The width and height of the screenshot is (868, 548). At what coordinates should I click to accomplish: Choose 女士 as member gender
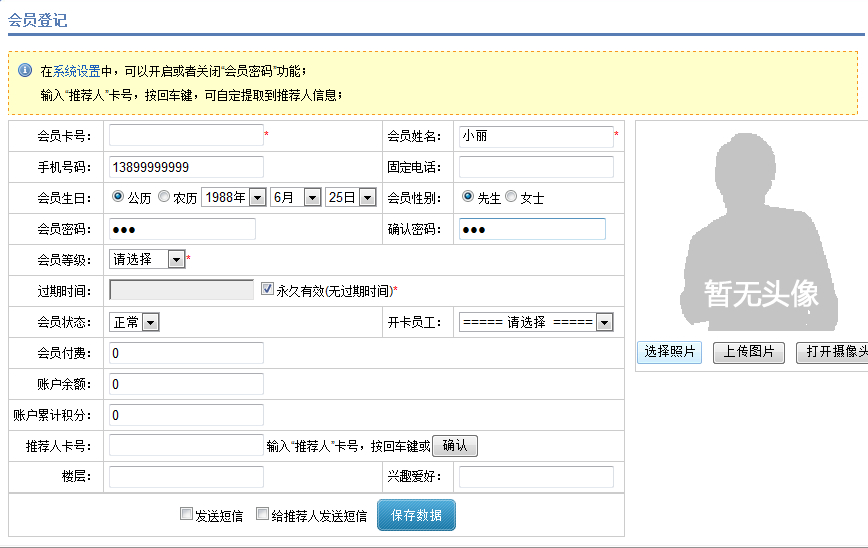511,197
